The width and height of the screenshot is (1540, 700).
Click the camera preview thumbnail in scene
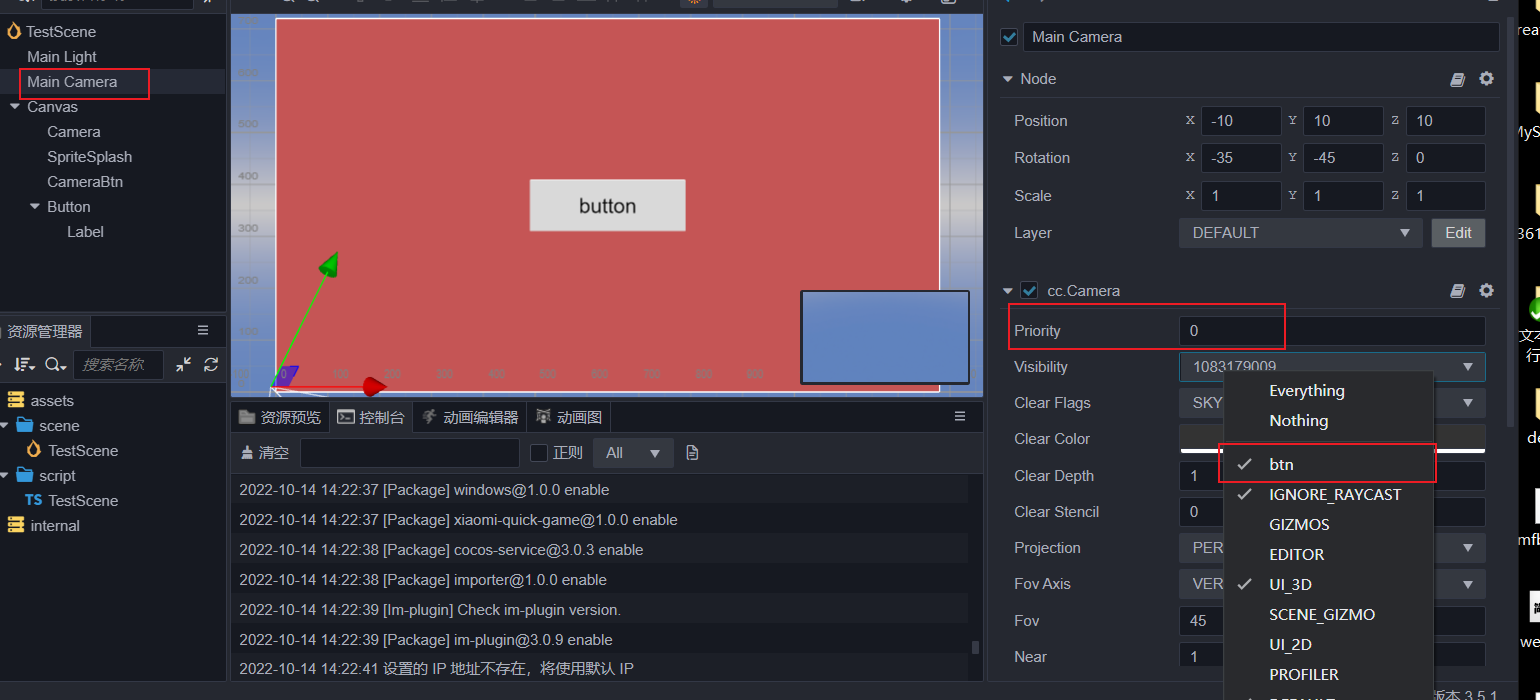885,337
